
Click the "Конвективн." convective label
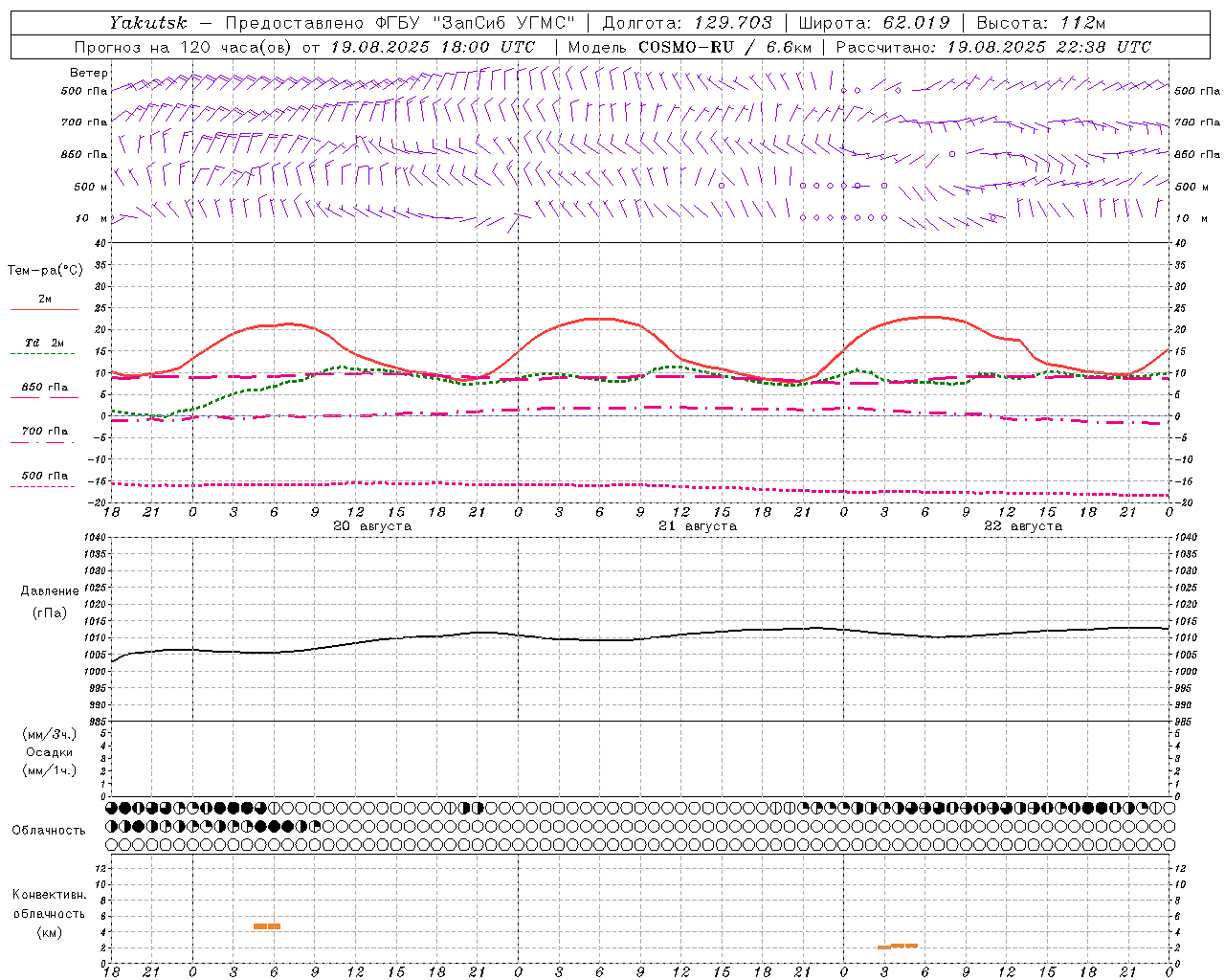[x=49, y=895]
